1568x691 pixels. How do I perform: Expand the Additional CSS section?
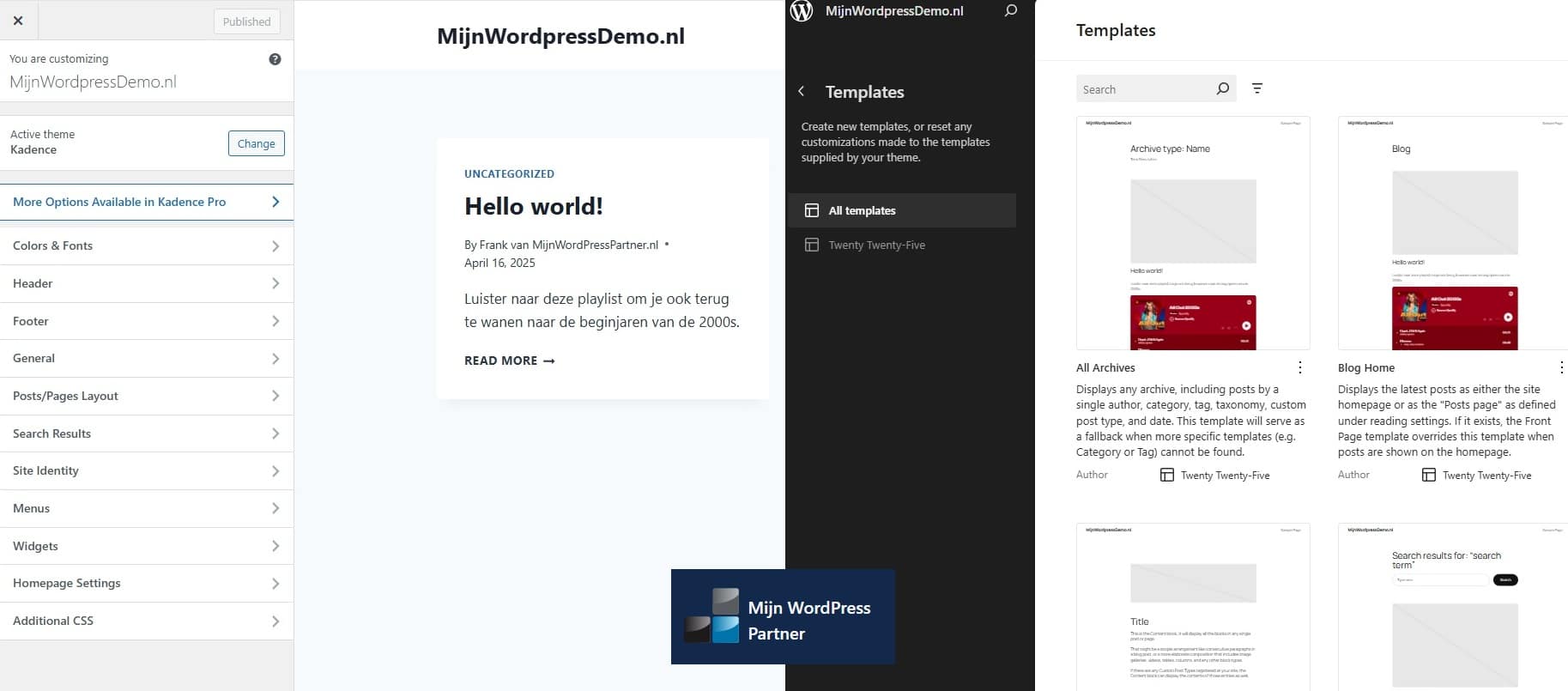coord(147,621)
